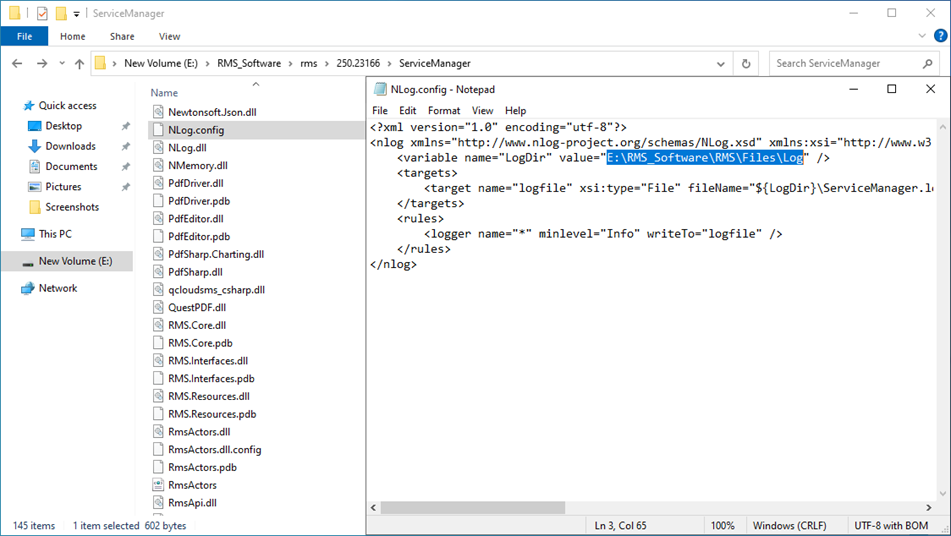Select the RMS.Interfaces.dll file icon
The image size is (951, 536).
158,361
